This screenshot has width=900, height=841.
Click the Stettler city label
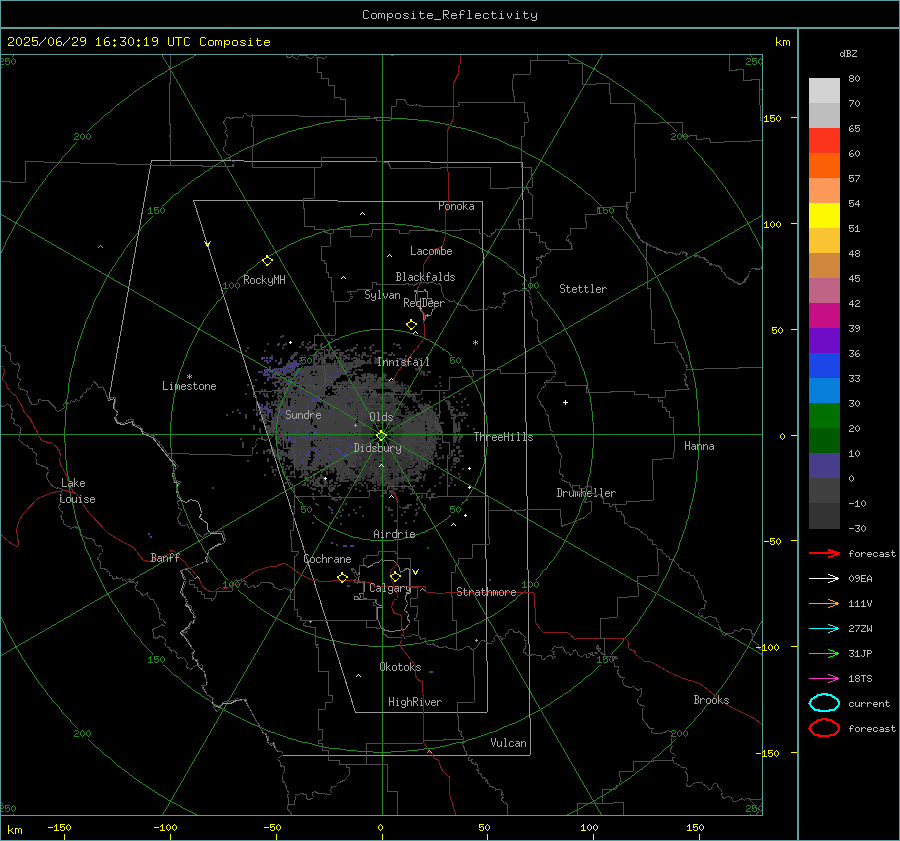[583, 289]
